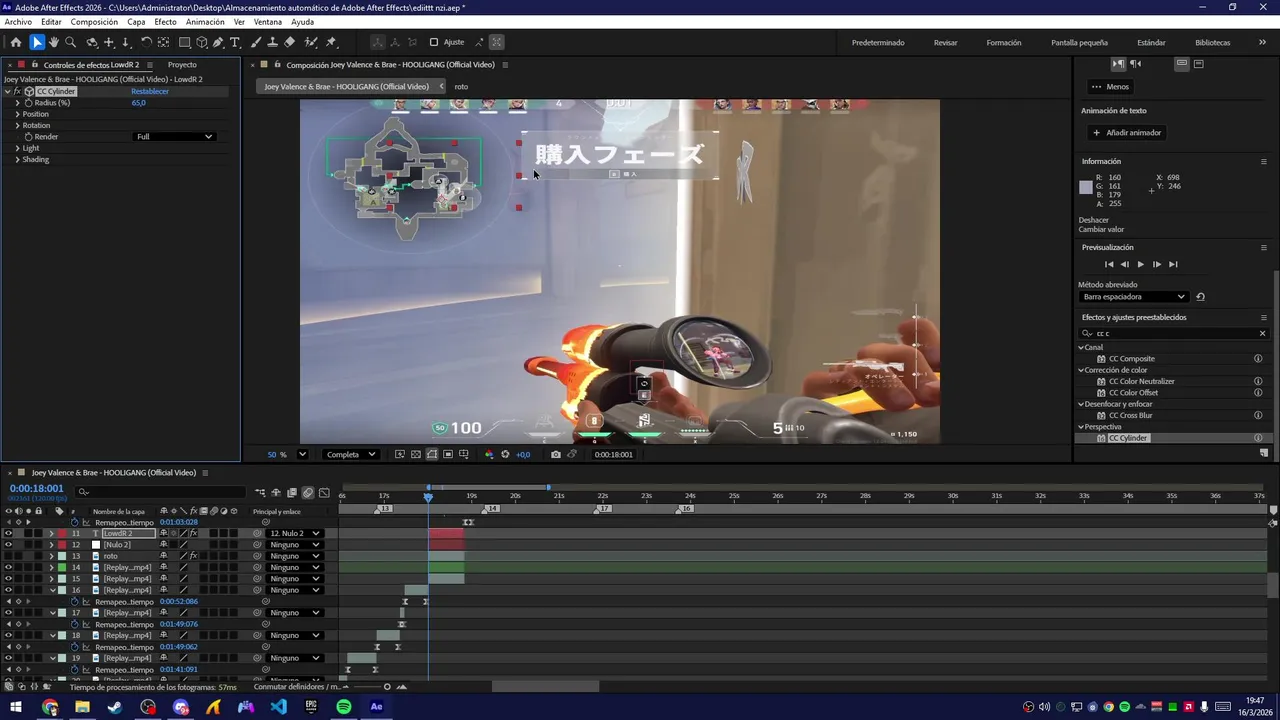Open the Efecto menu

click(x=165, y=22)
